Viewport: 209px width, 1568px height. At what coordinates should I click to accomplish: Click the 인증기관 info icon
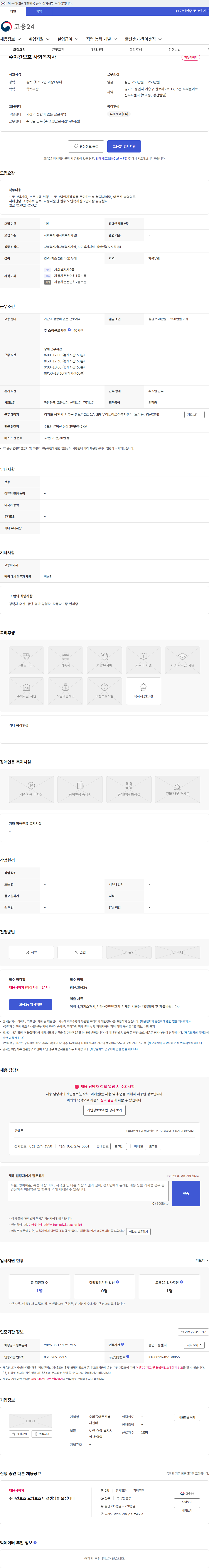(x=123, y=1344)
